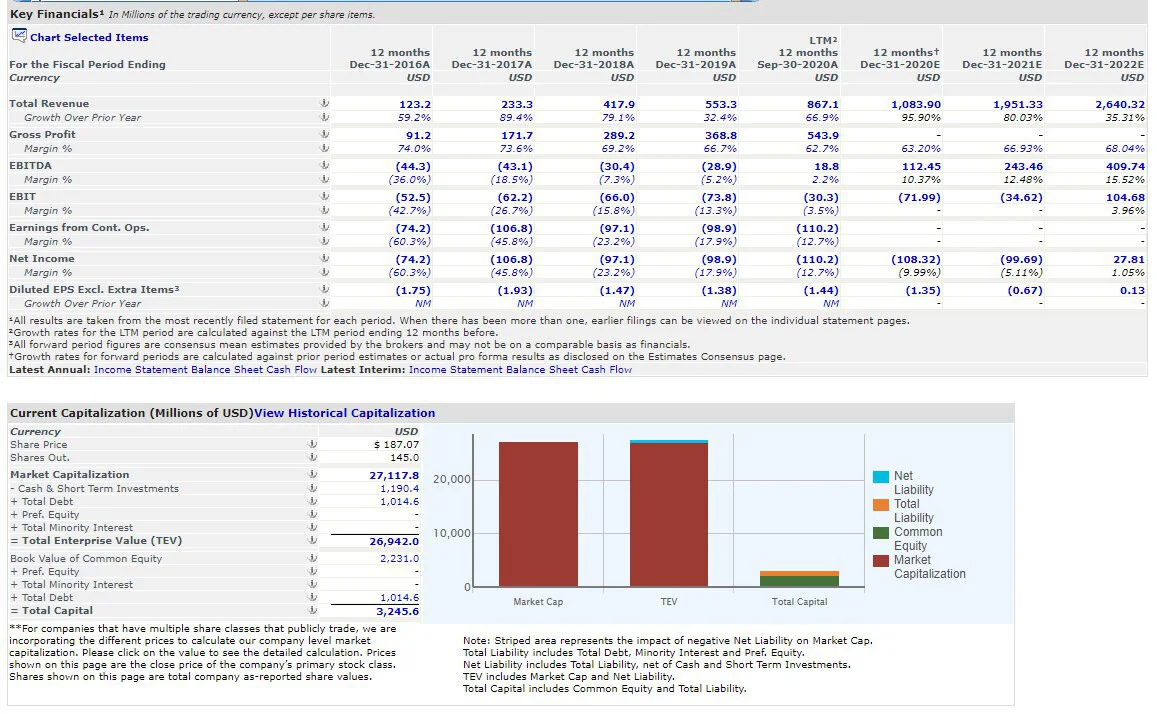Click the pin icon in Total Revenue row
The image size is (1157, 714).
coord(324,103)
